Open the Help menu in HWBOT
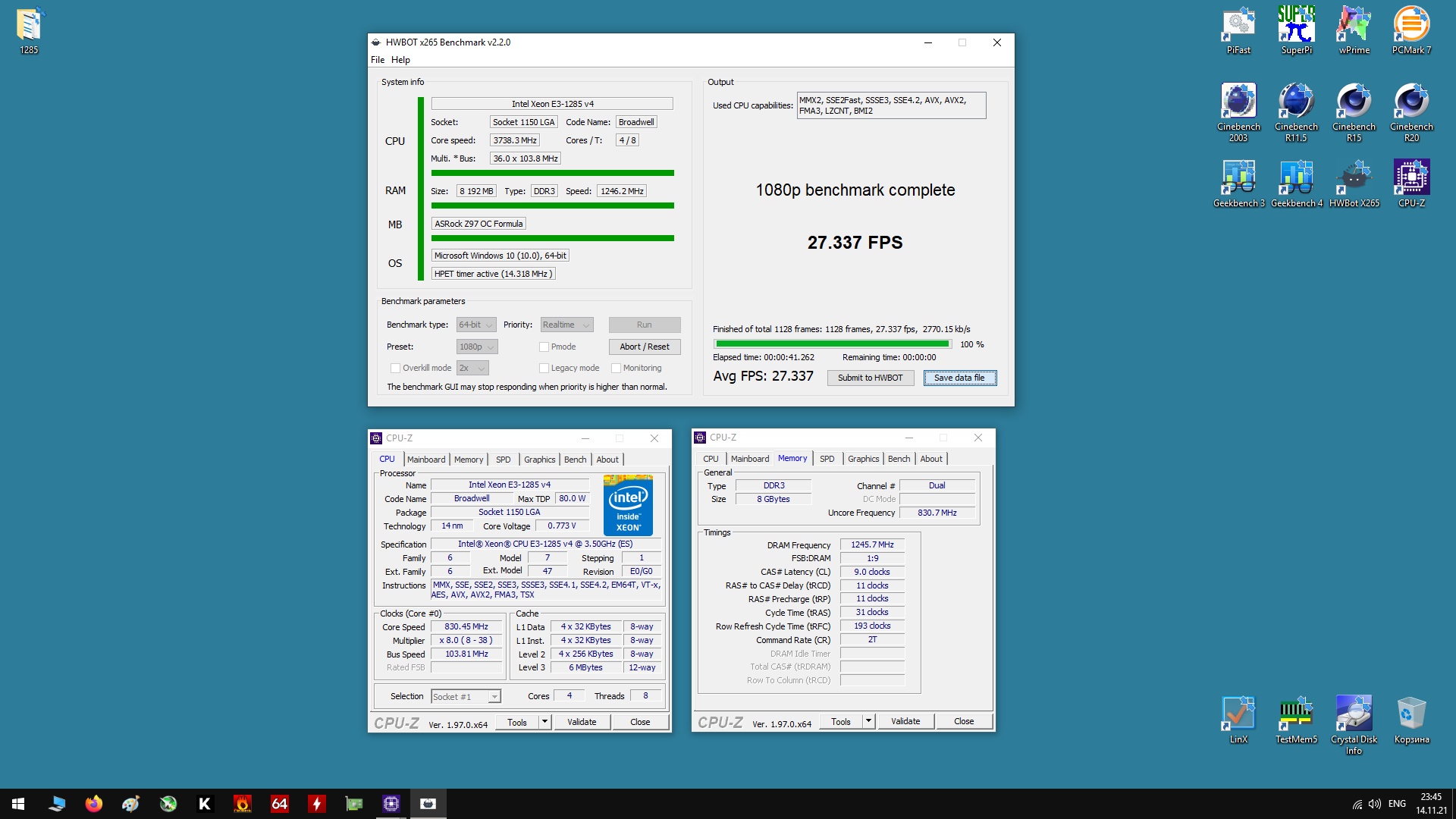The height and width of the screenshot is (819, 1456). click(400, 60)
